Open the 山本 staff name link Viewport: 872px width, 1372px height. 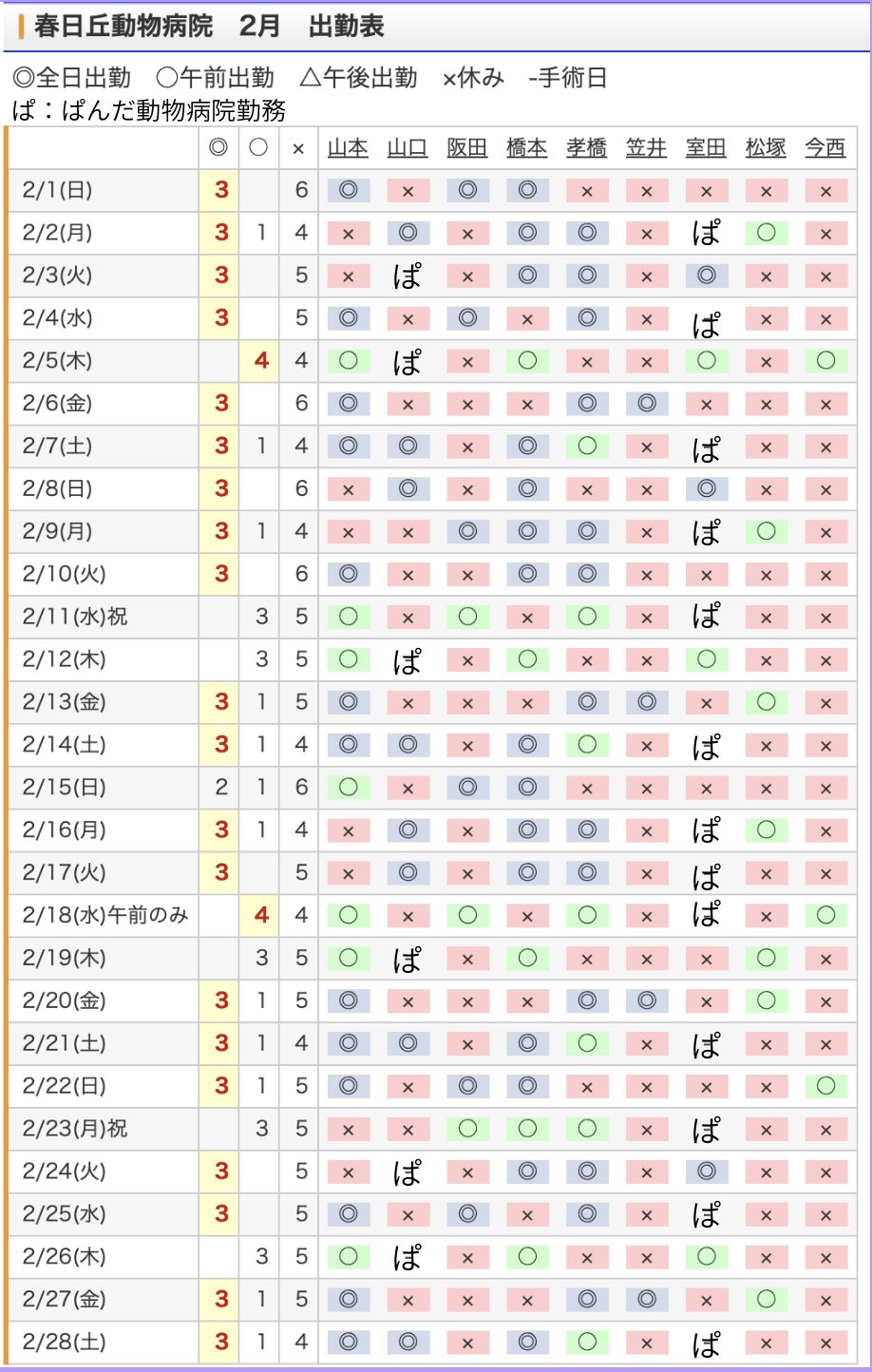coord(348,148)
